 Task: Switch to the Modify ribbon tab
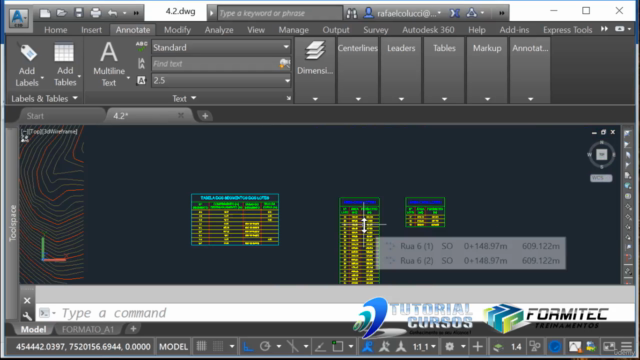click(x=177, y=30)
